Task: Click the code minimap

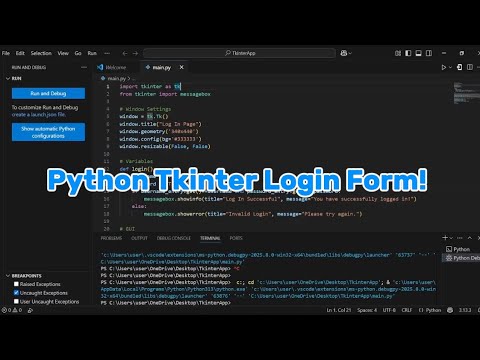Action: [466, 93]
